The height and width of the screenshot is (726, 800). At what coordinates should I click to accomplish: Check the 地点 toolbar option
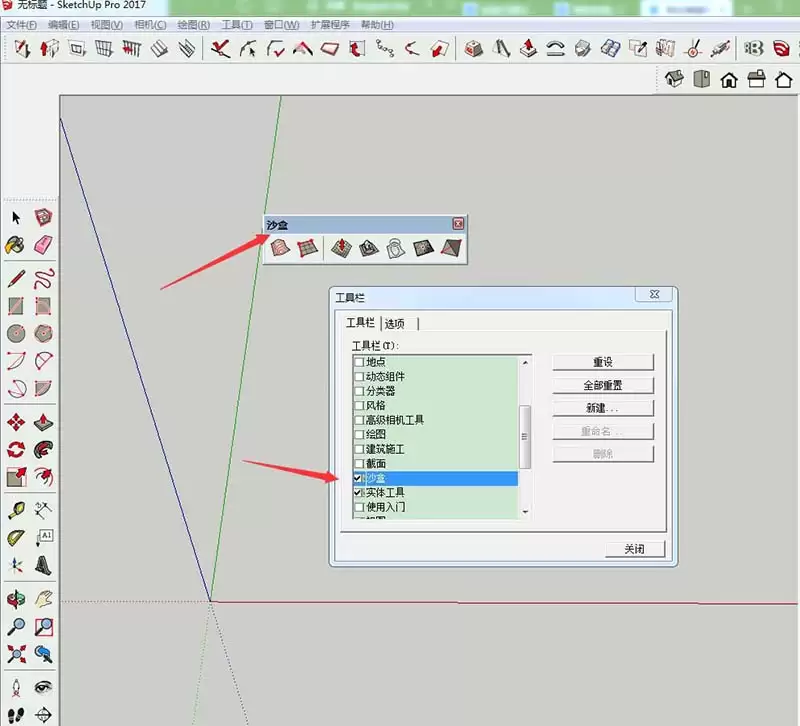coord(360,362)
